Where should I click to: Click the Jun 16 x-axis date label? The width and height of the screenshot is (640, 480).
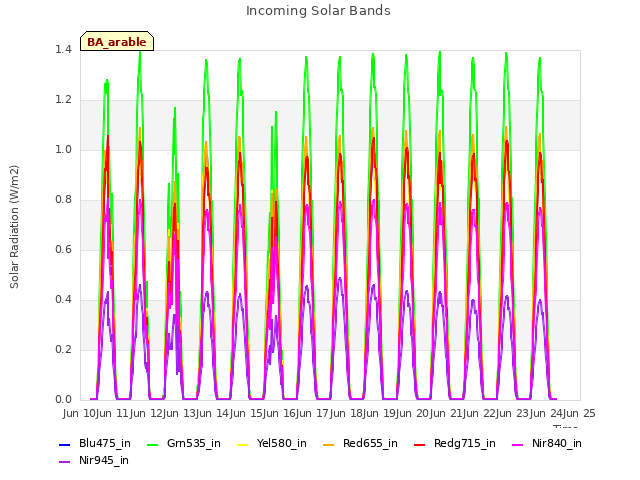pyautogui.click(x=280, y=413)
